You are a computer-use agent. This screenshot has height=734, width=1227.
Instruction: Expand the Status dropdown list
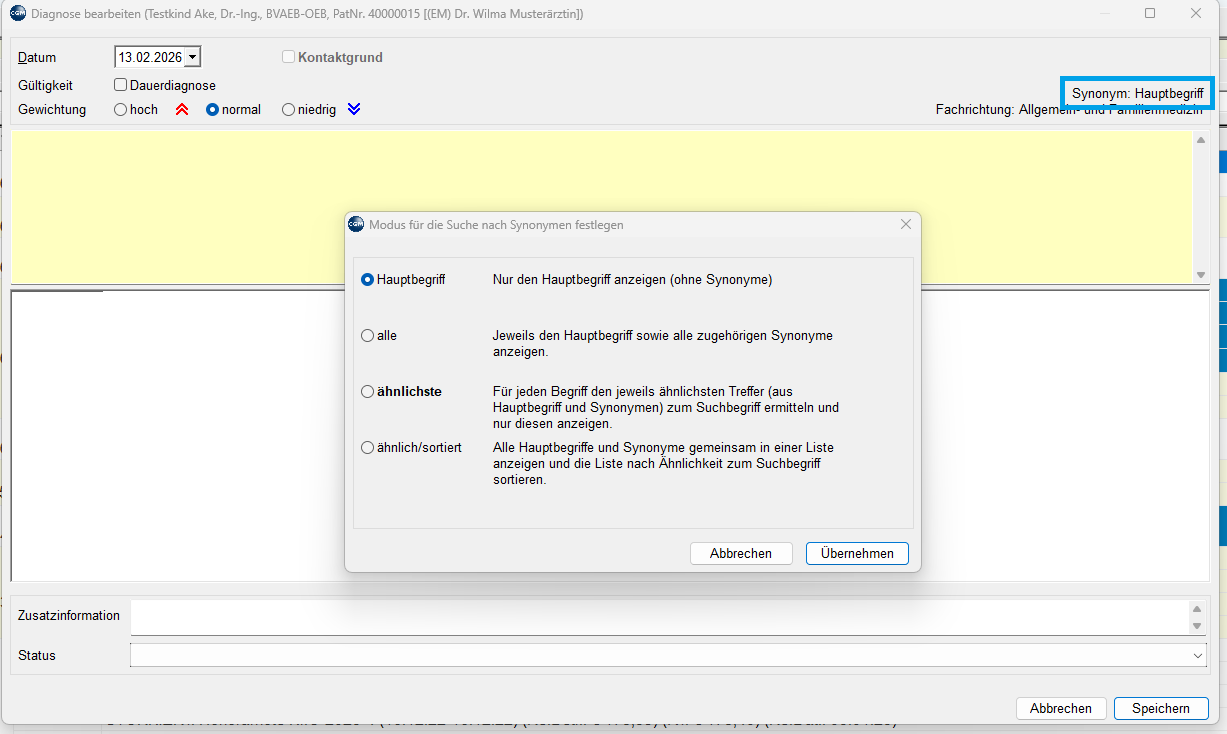[1198, 656]
